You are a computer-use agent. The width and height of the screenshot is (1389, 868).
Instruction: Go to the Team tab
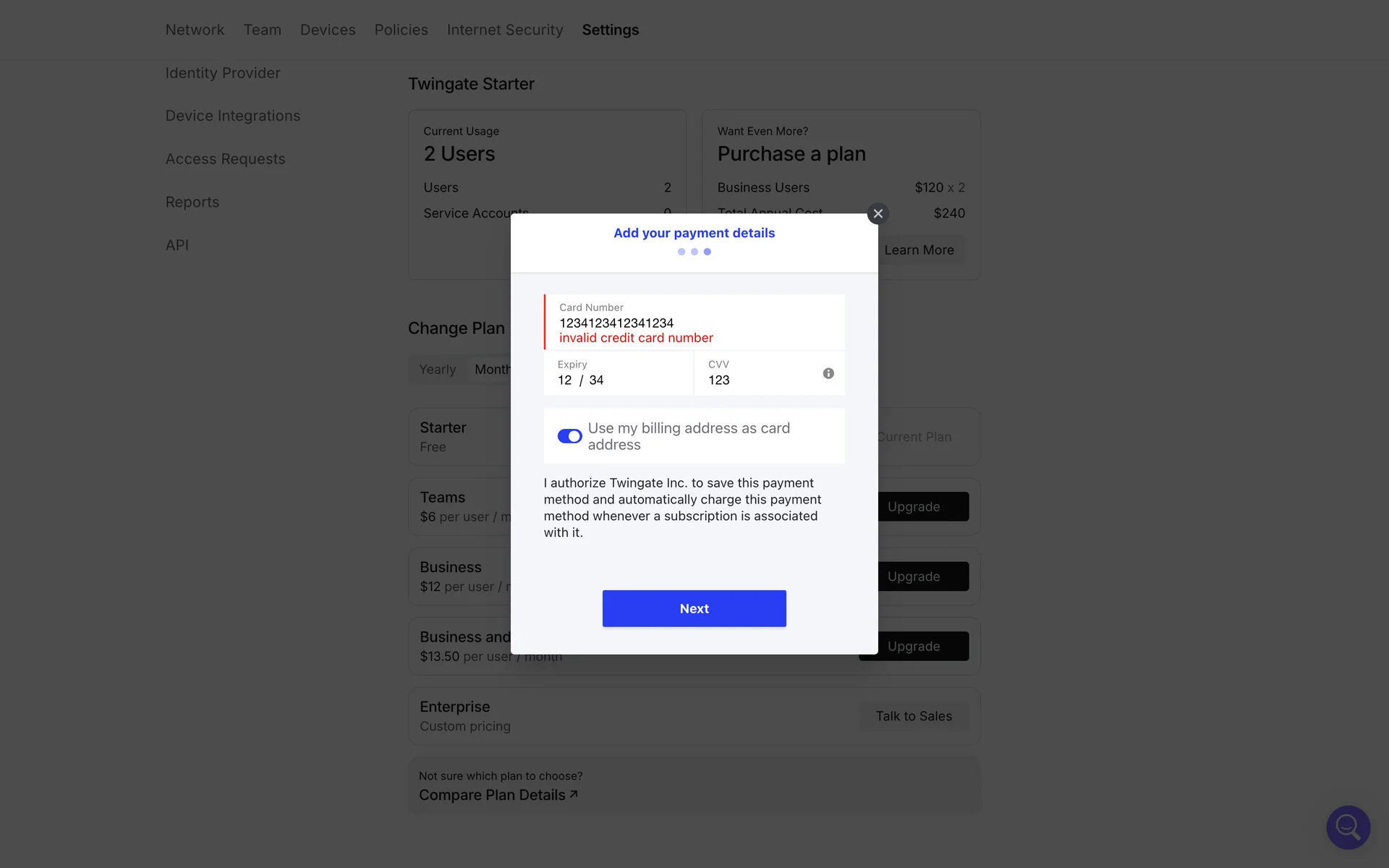click(x=262, y=30)
